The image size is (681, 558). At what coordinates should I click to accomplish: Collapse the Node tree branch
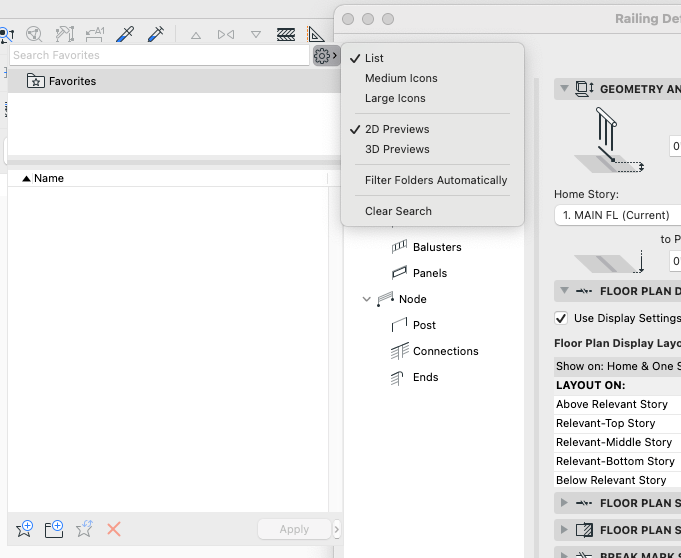click(x=367, y=299)
